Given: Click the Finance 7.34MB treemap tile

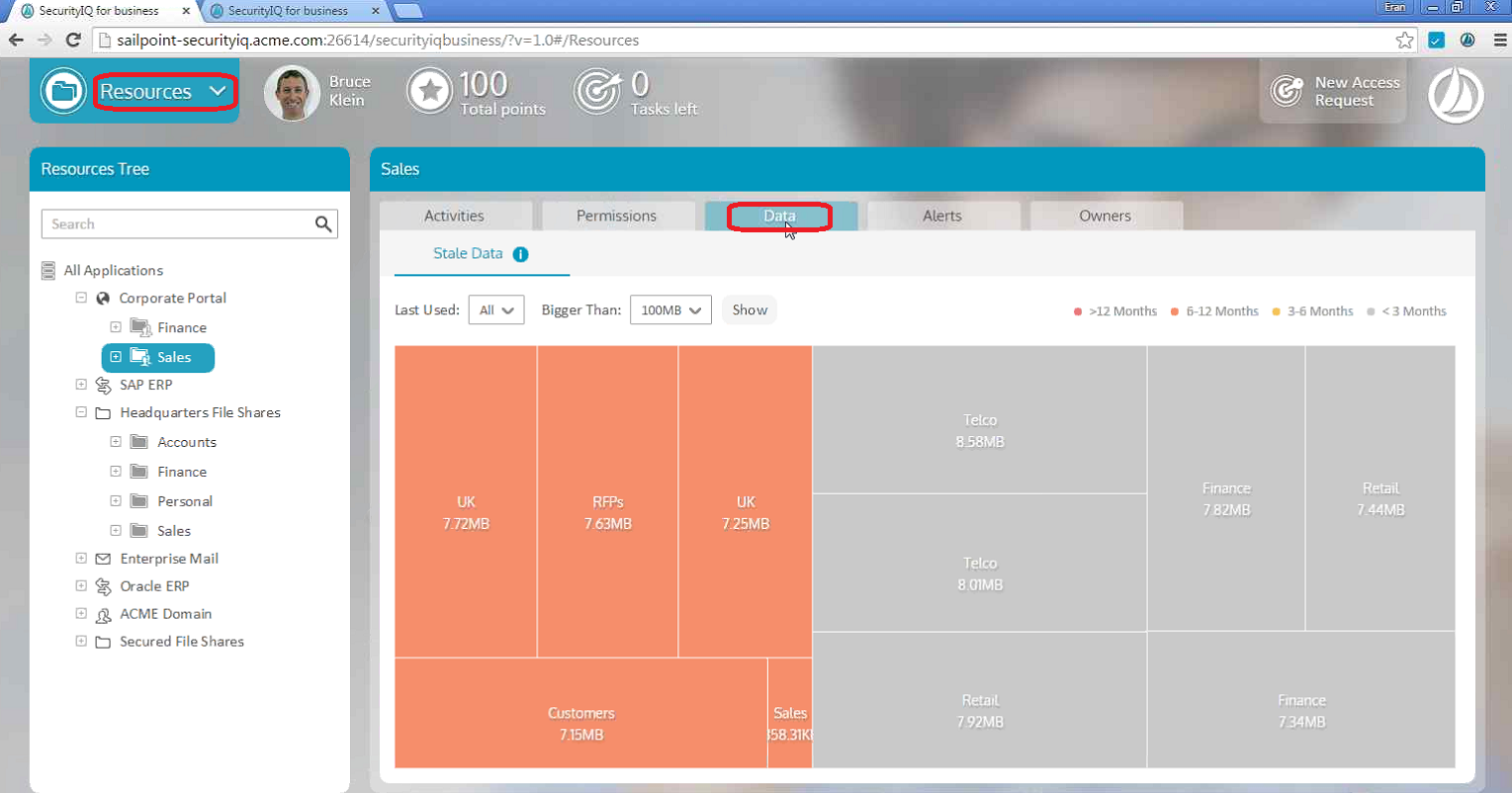Looking at the screenshot, I should click(x=1301, y=700).
